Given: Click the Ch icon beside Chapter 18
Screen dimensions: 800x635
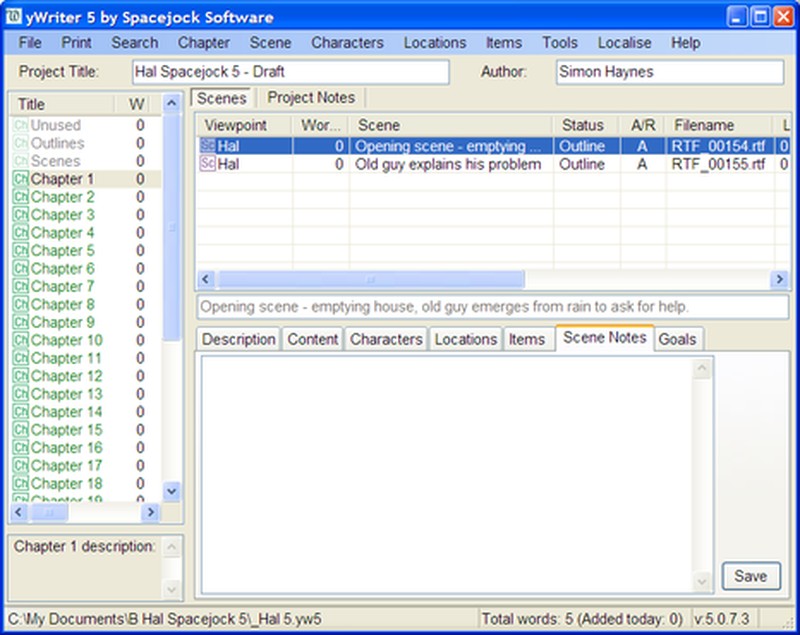Looking at the screenshot, I should tap(21, 483).
